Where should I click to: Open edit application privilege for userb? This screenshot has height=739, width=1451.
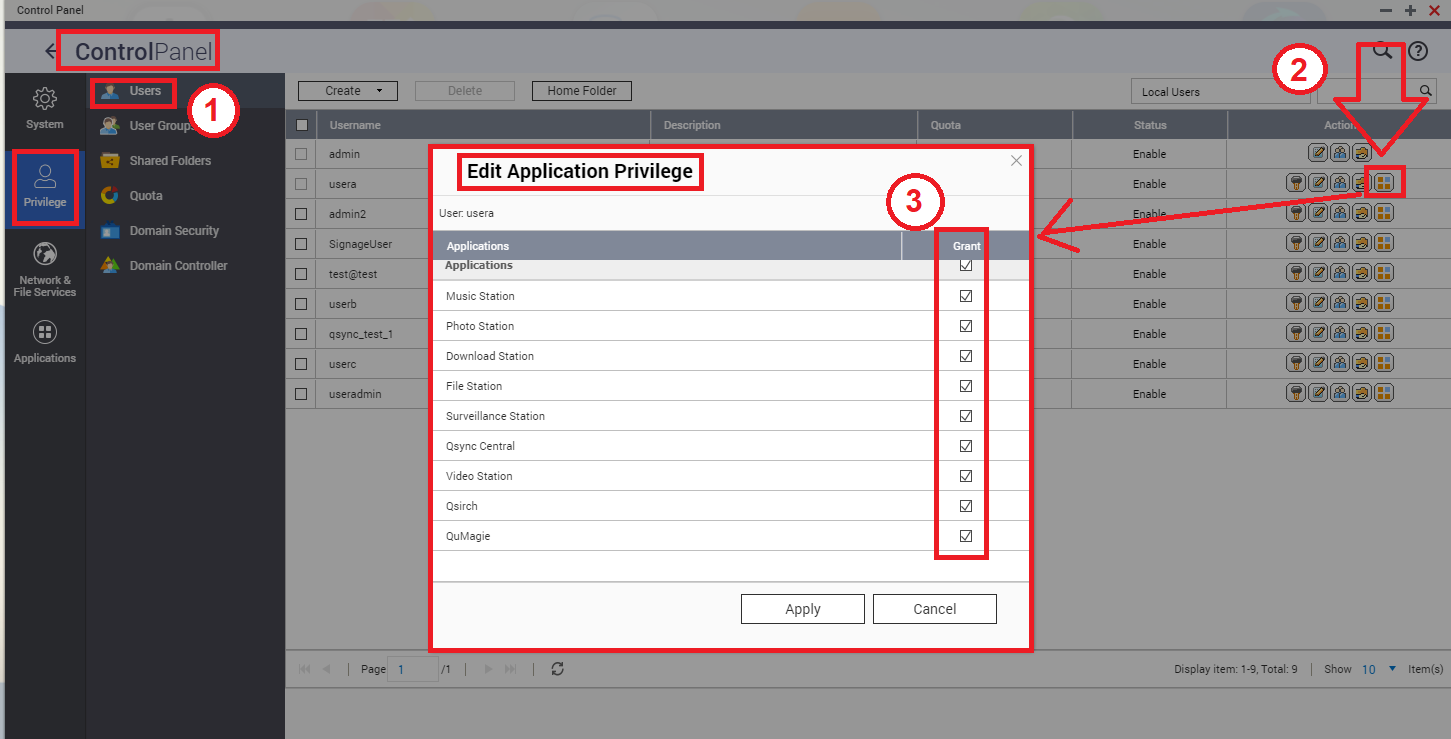(x=1384, y=302)
